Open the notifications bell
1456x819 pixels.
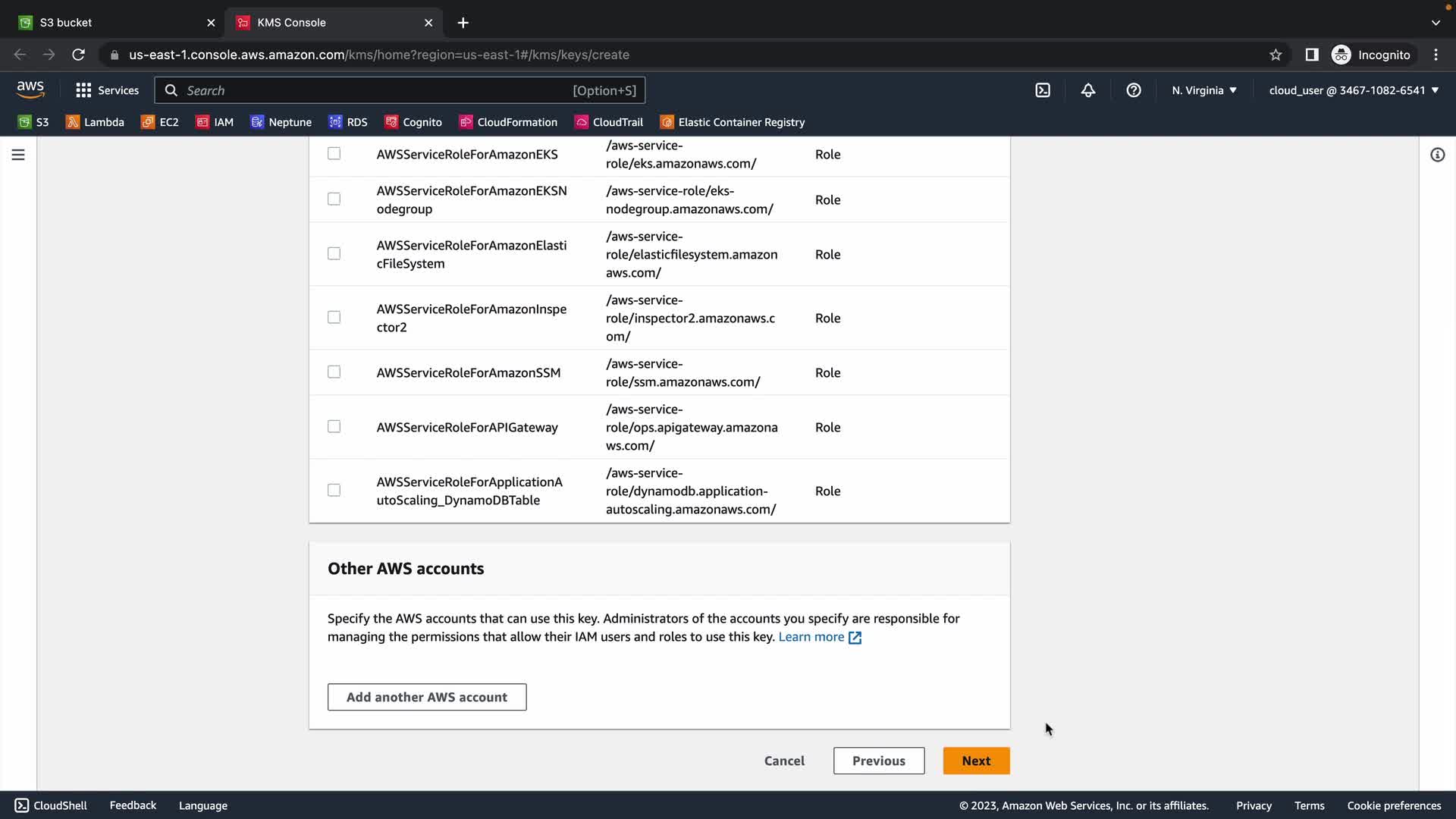click(1088, 90)
